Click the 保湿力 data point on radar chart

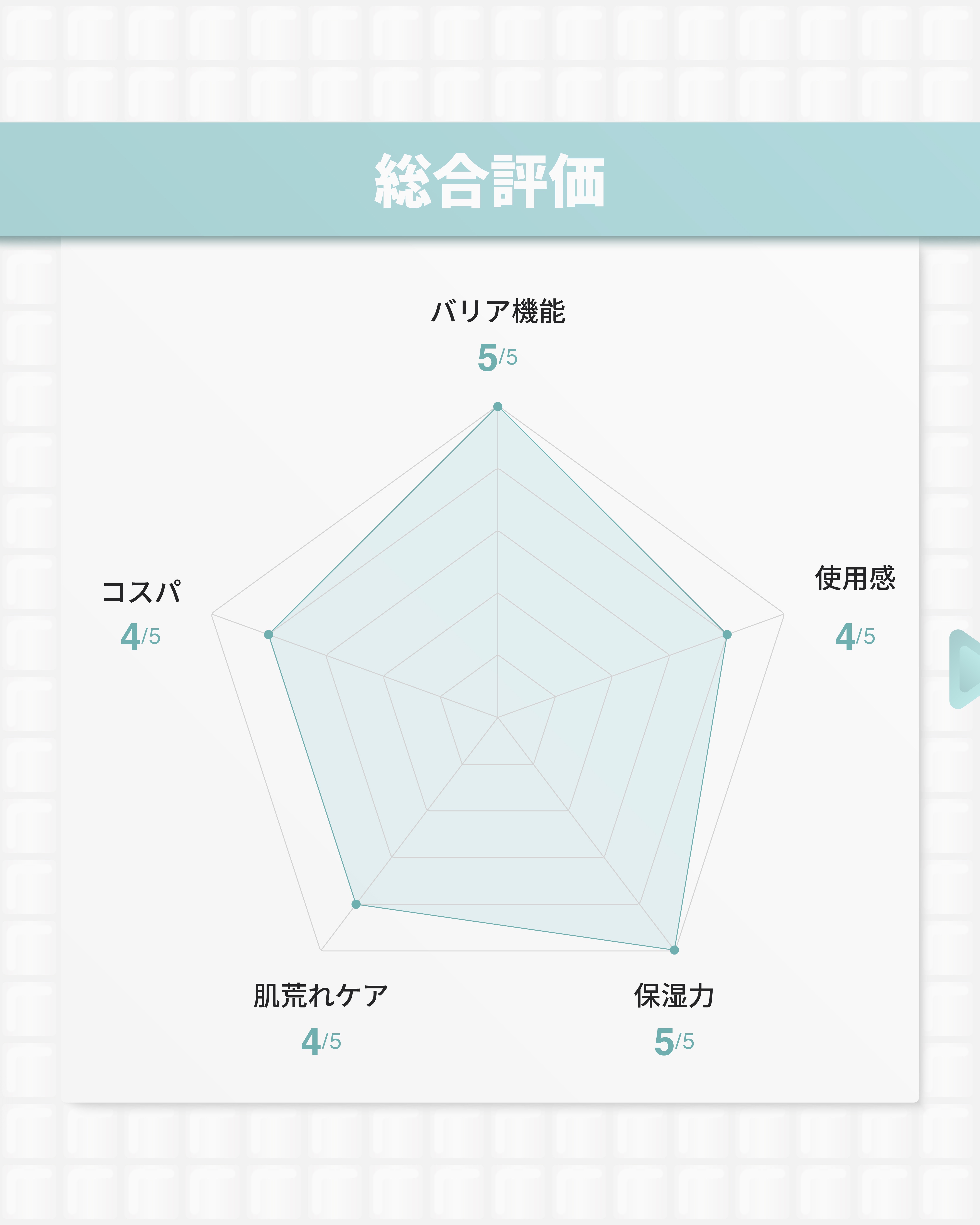(674, 950)
